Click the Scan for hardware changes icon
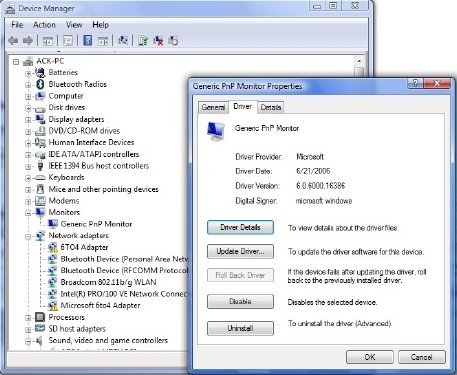The height and width of the screenshot is (375, 457). point(123,41)
